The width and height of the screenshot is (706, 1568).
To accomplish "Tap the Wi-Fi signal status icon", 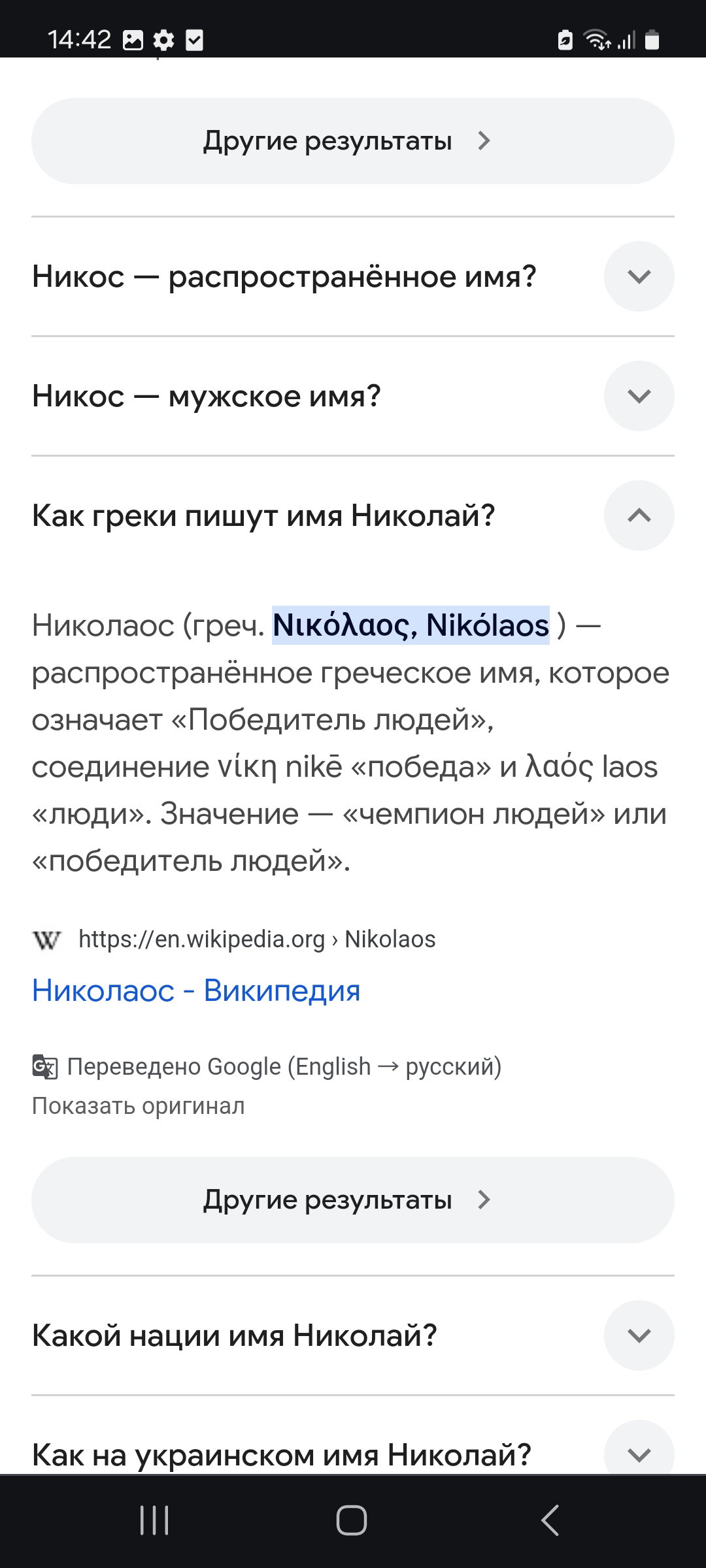I will coord(597,41).
